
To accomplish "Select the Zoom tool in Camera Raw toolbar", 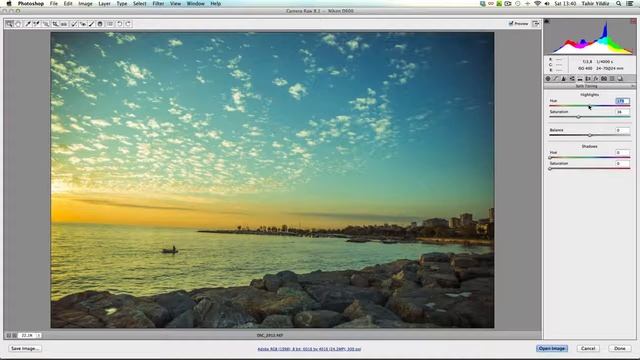I will tap(9, 24).
